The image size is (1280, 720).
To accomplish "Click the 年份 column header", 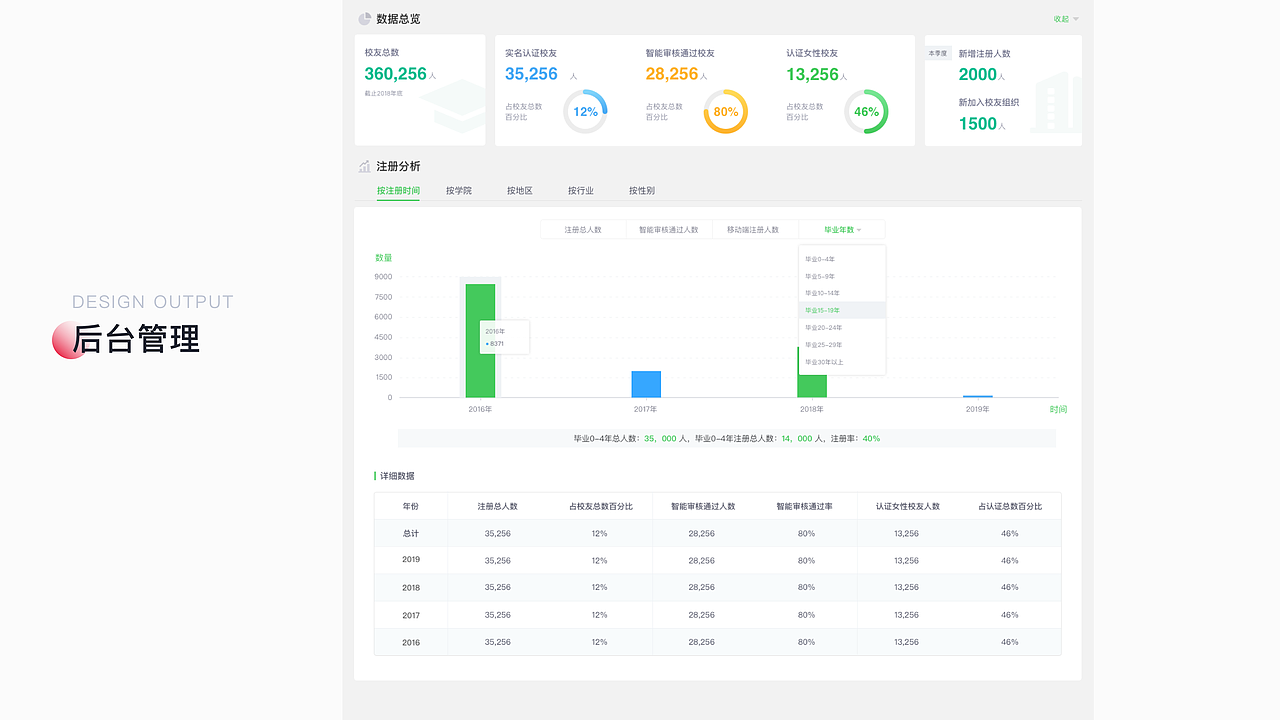I will coord(411,506).
